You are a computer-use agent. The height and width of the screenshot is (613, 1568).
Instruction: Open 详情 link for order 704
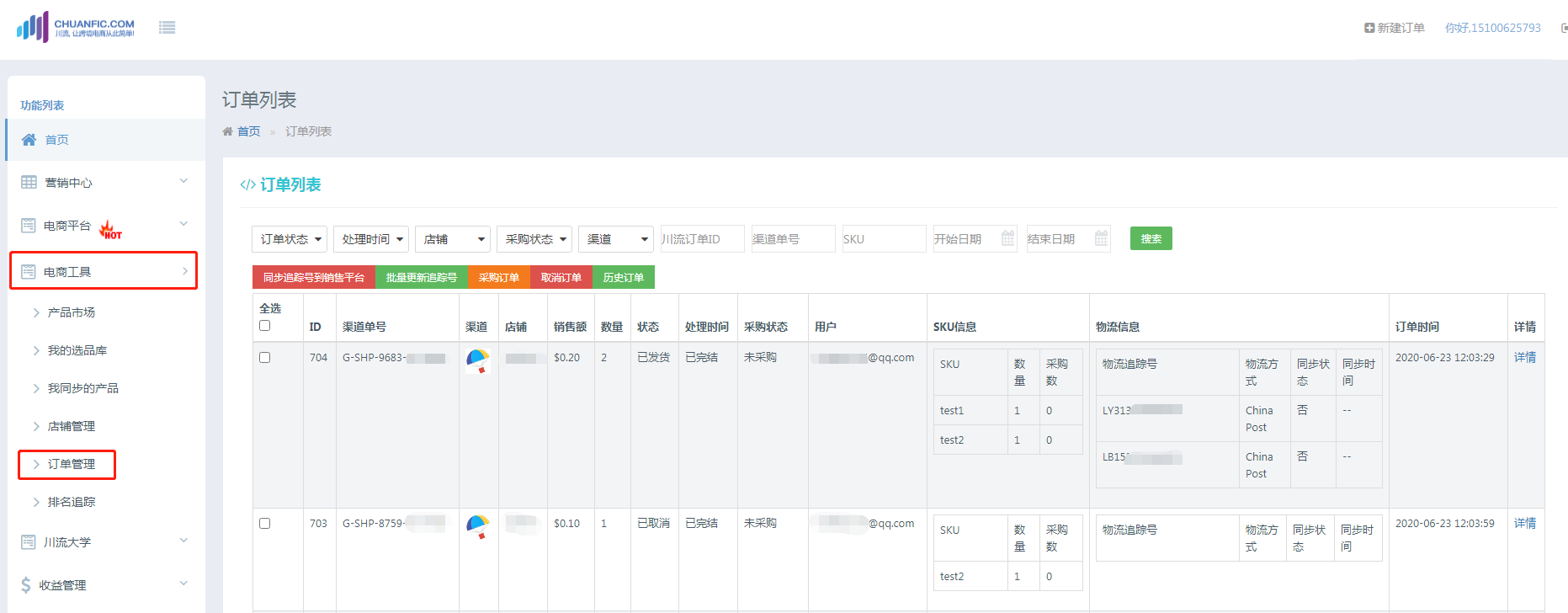click(1525, 357)
